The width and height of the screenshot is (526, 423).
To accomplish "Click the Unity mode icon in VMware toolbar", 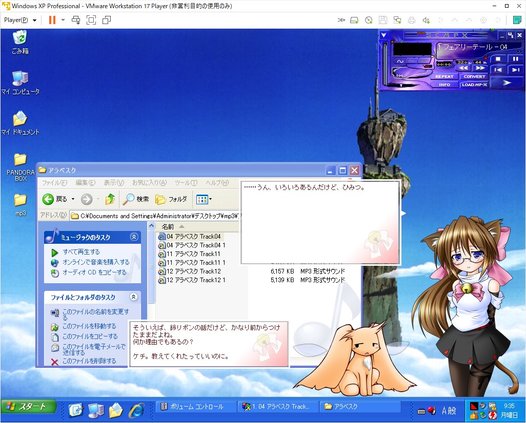I will point(106,20).
